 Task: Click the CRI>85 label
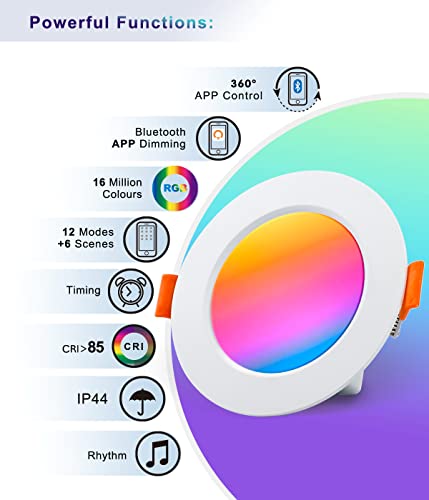83,347
